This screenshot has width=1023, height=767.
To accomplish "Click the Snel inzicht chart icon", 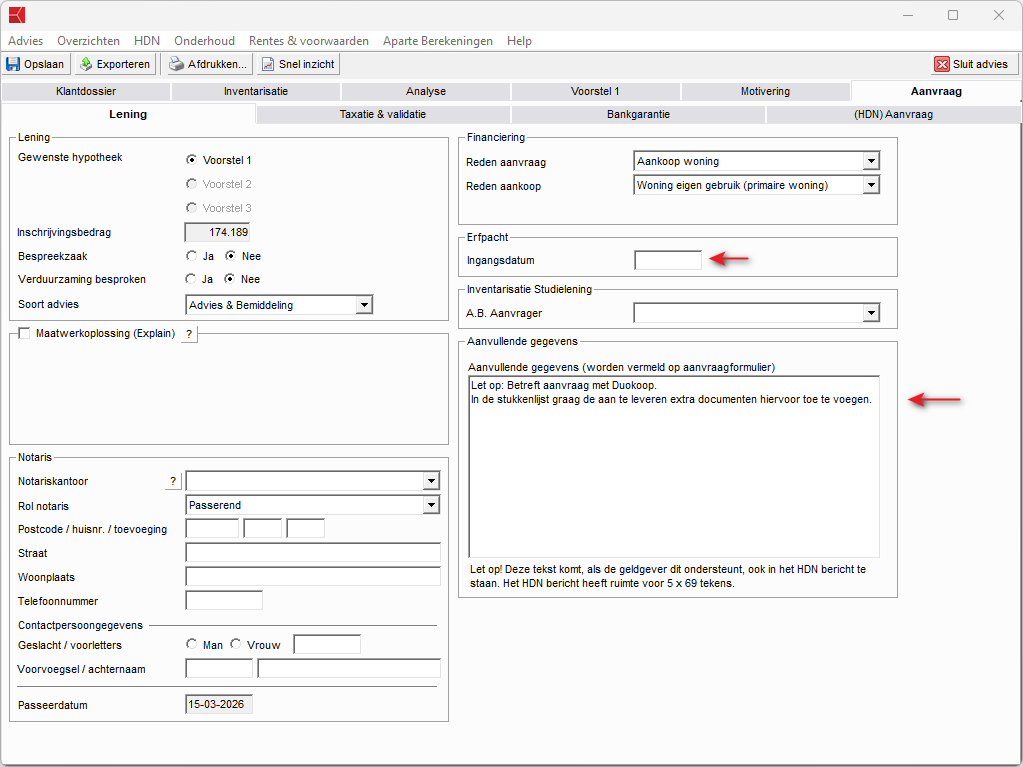I will [268, 64].
